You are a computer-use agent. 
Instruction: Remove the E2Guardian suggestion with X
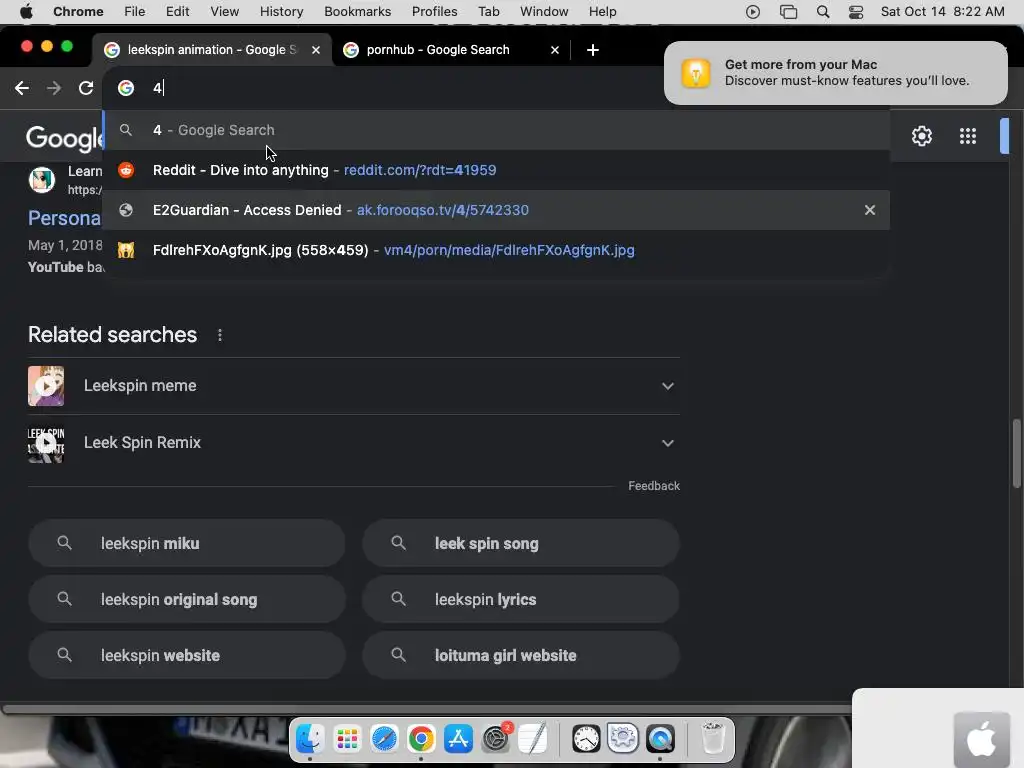coord(870,210)
